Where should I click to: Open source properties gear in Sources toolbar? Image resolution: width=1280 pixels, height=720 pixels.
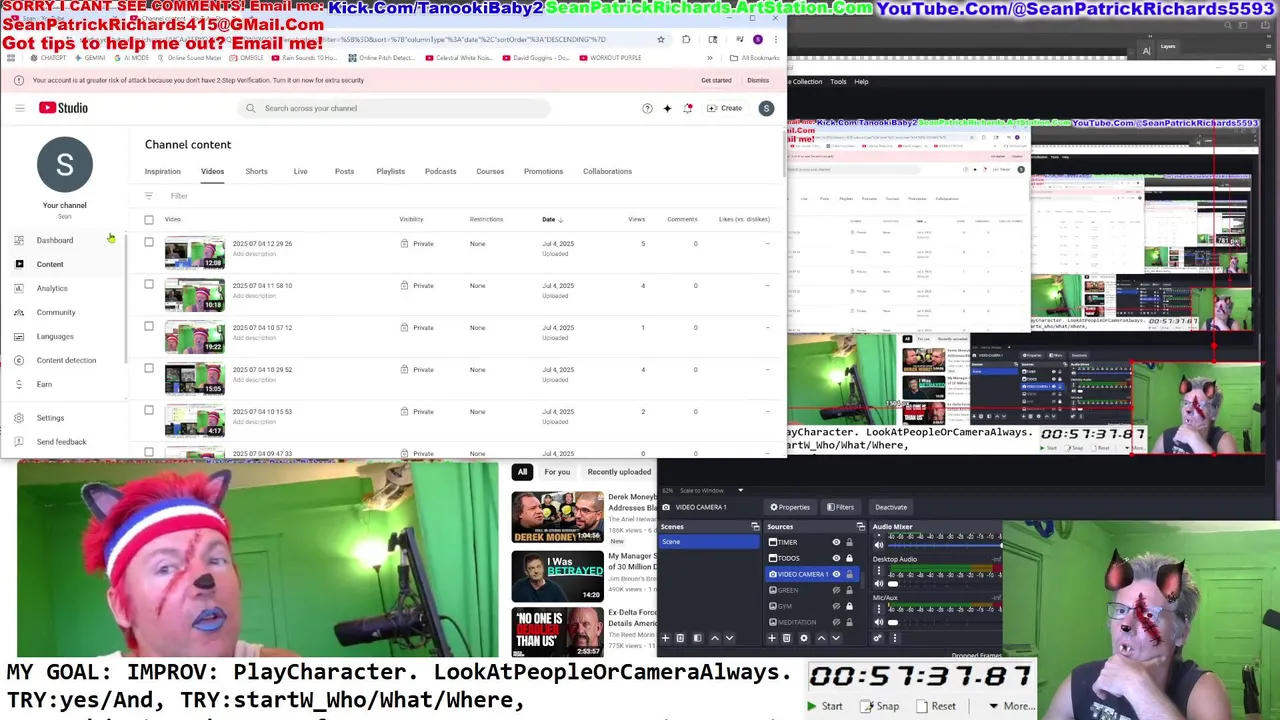pyautogui.click(x=804, y=638)
